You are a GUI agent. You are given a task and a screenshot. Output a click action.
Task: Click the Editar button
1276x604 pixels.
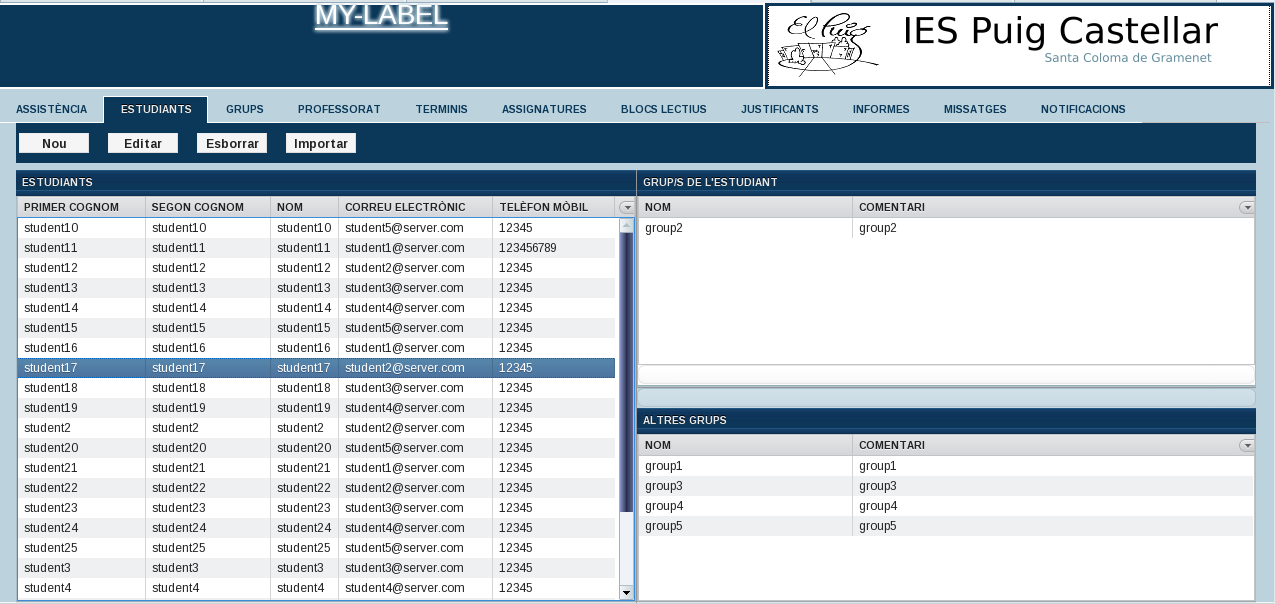pos(143,144)
